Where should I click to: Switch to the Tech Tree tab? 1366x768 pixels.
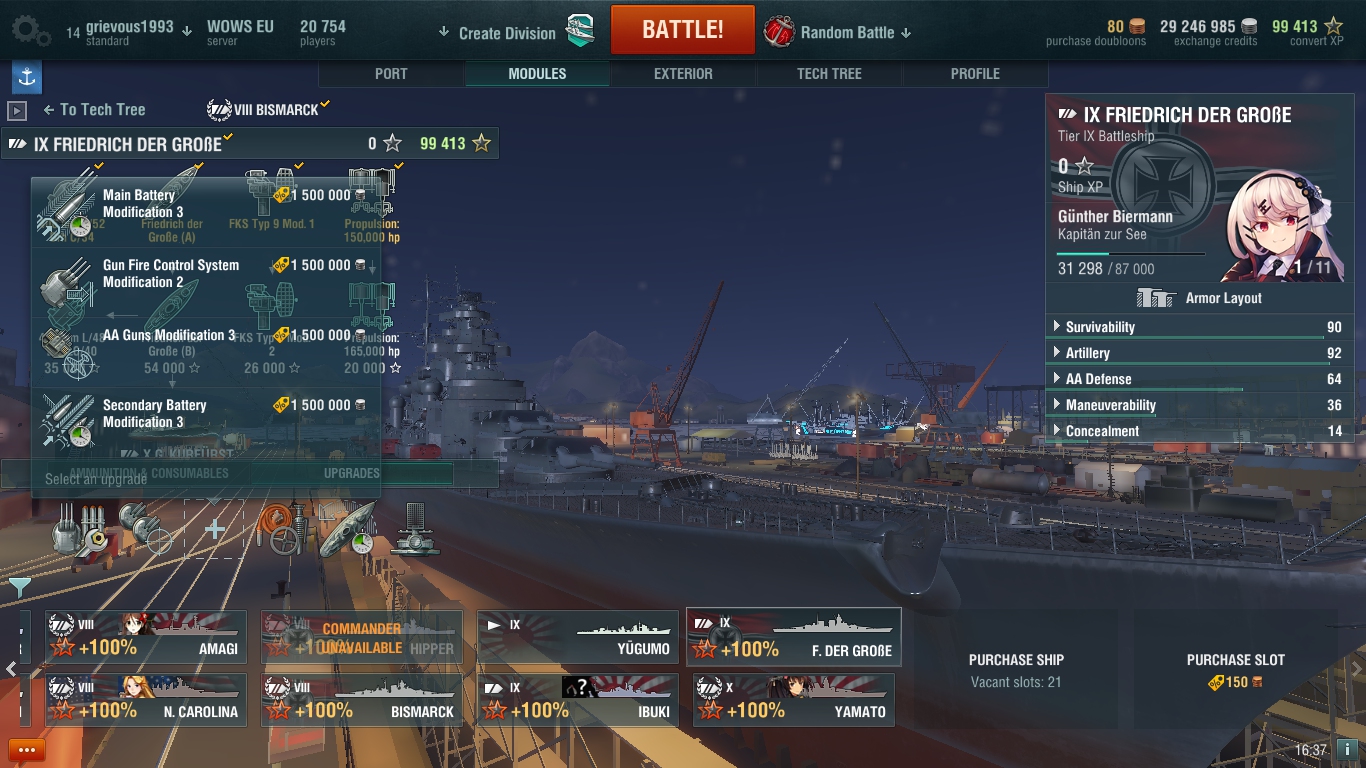829,74
